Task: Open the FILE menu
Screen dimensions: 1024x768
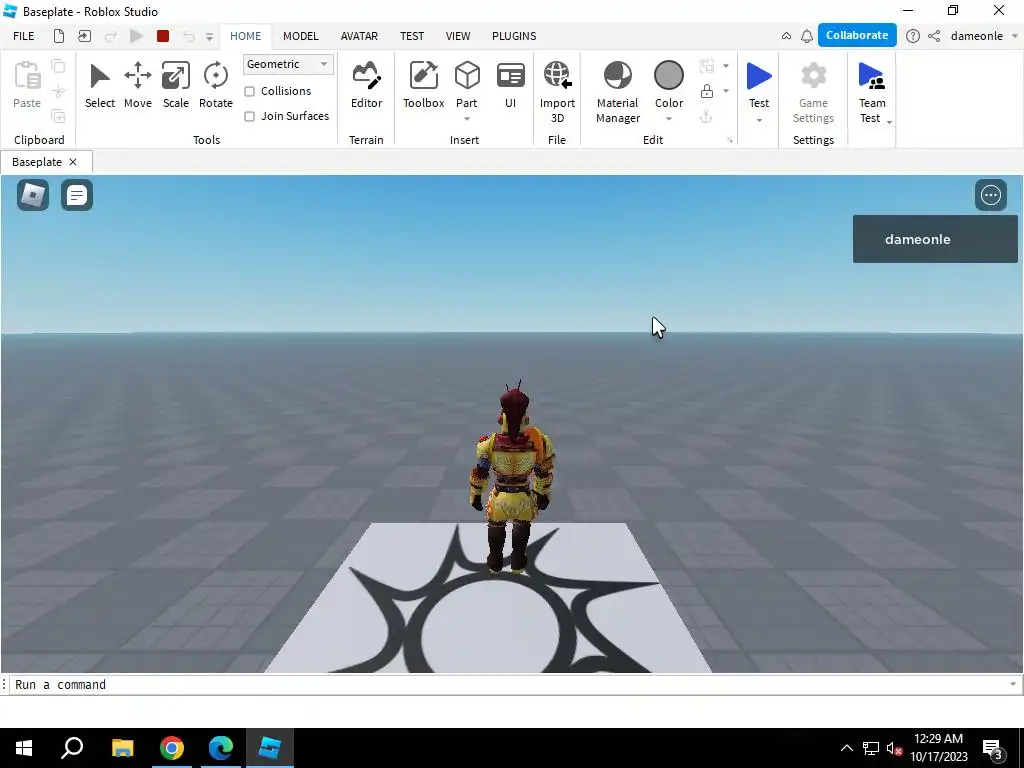Action: [x=24, y=36]
